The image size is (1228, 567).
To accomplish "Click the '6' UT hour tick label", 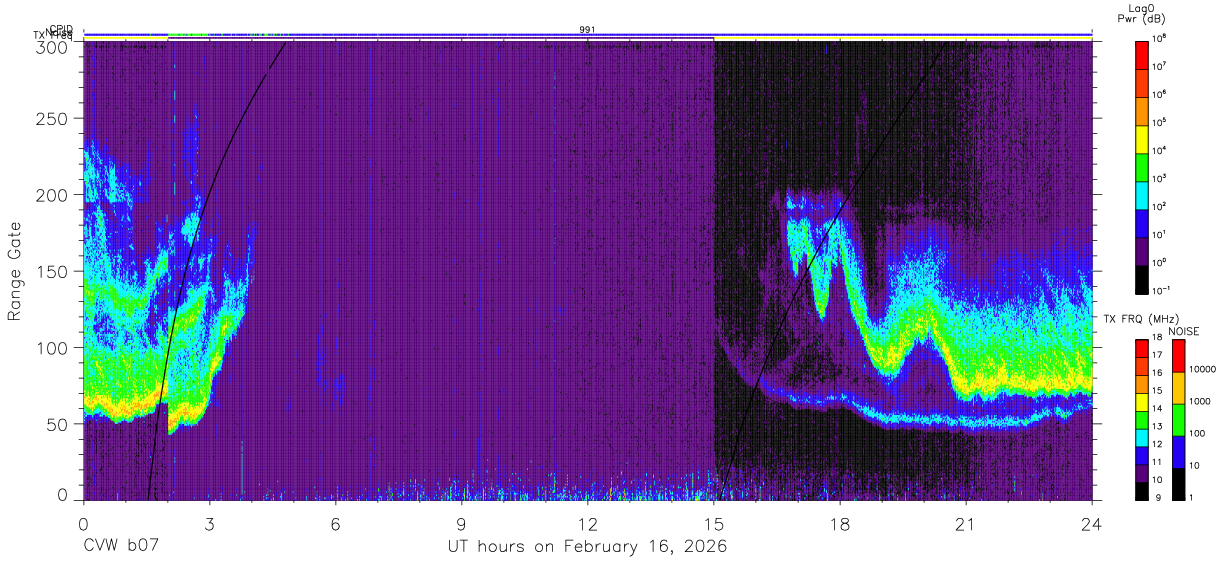I will [336, 523].
